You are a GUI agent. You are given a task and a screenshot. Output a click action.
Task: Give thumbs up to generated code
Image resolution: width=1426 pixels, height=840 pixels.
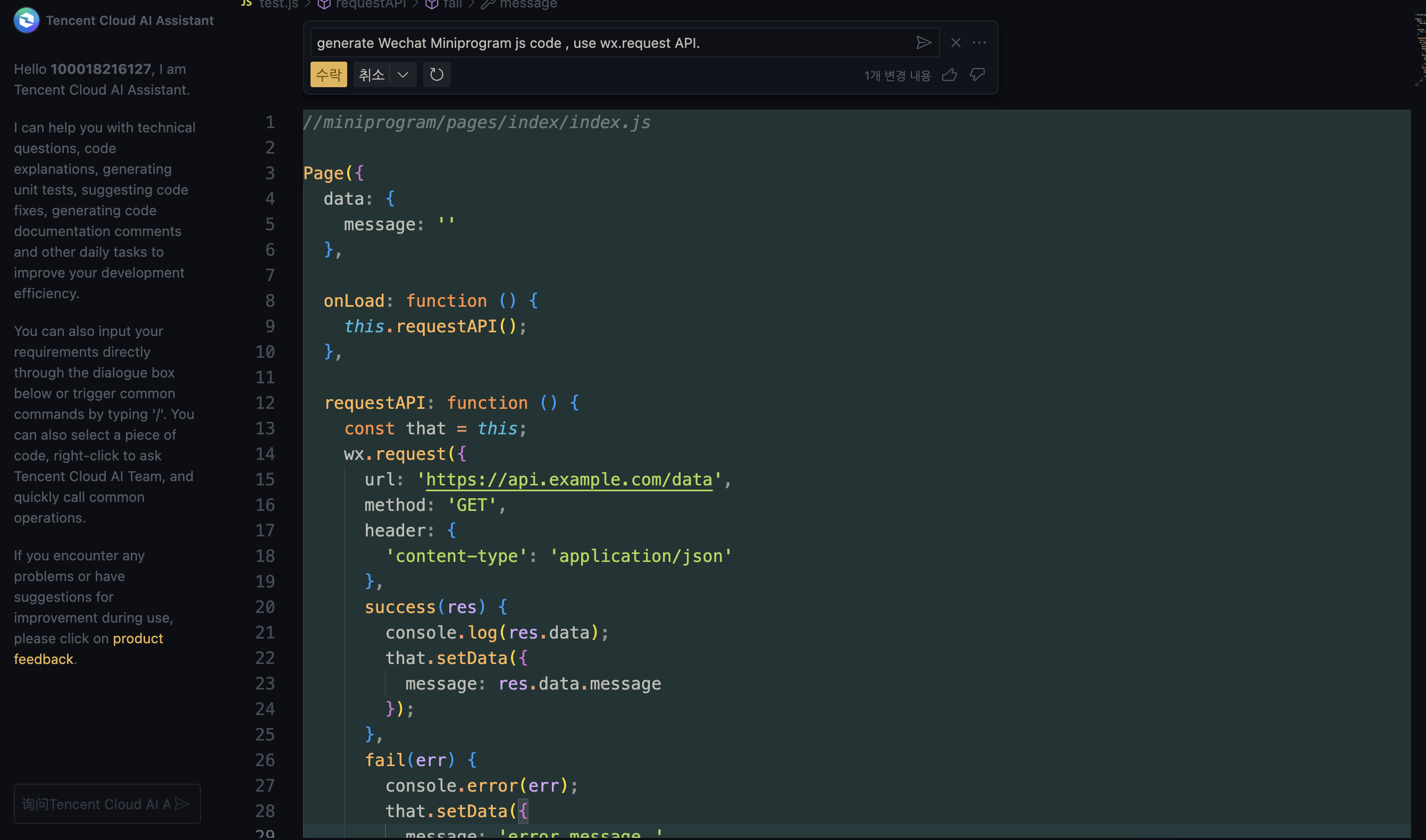(950, 75)
